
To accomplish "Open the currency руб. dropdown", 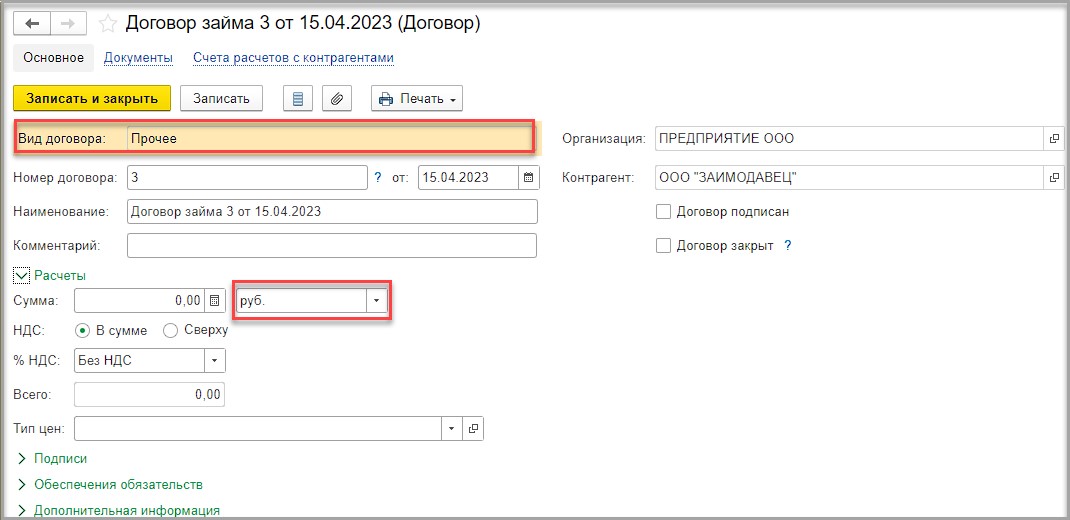I will [x=377, y=301].
